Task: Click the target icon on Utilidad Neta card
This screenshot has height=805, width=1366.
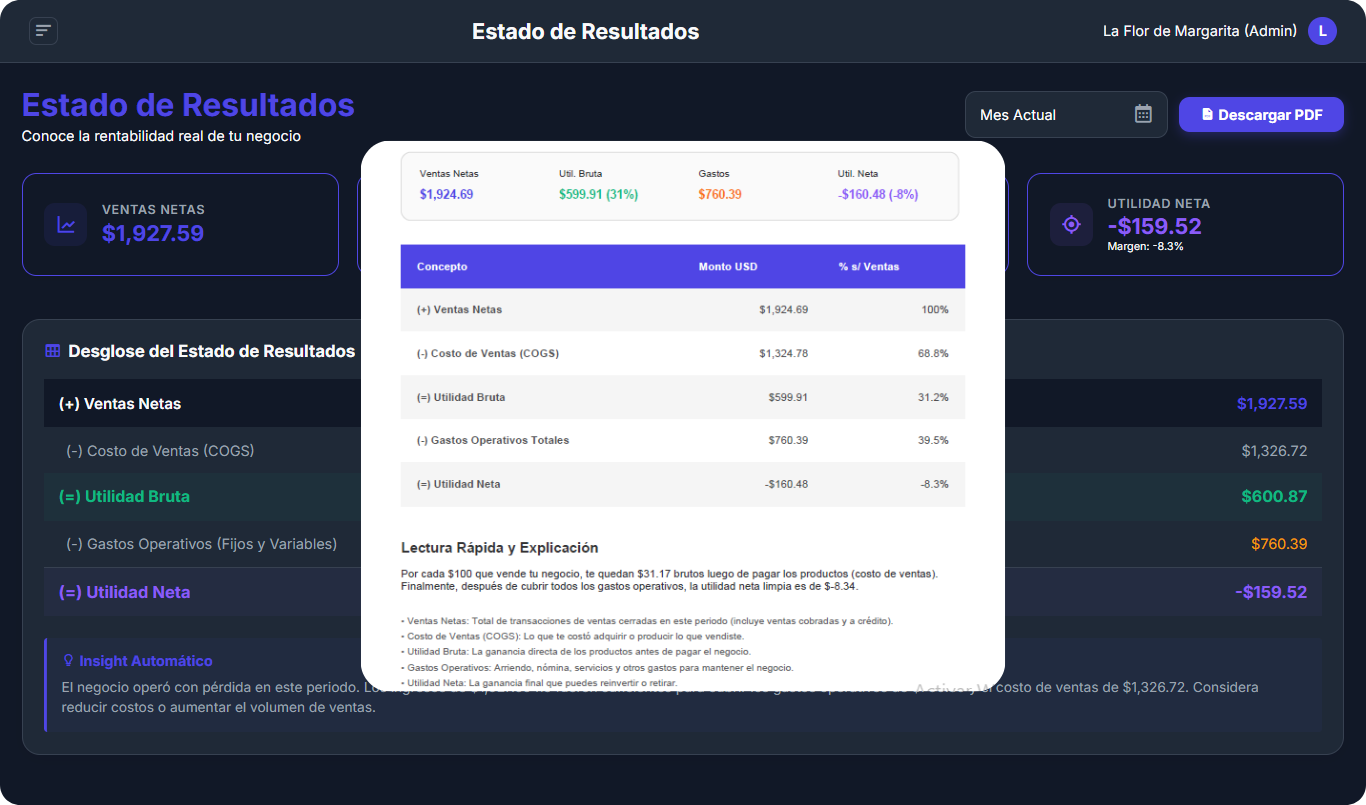Action: [1071, 224]
